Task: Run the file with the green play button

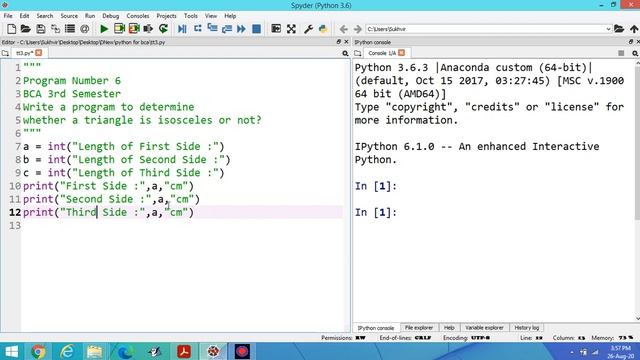Action: click(104, 29)
